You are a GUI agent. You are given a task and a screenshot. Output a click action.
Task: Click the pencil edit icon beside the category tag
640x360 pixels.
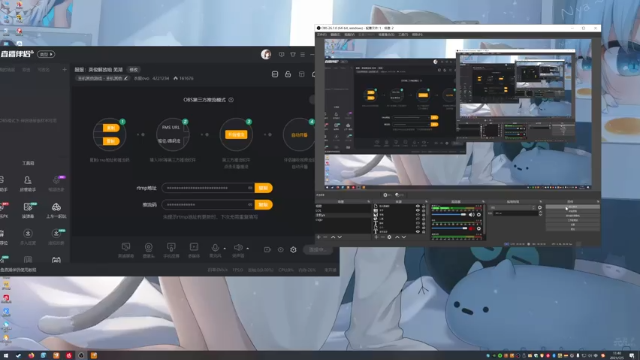coord(126,78)
